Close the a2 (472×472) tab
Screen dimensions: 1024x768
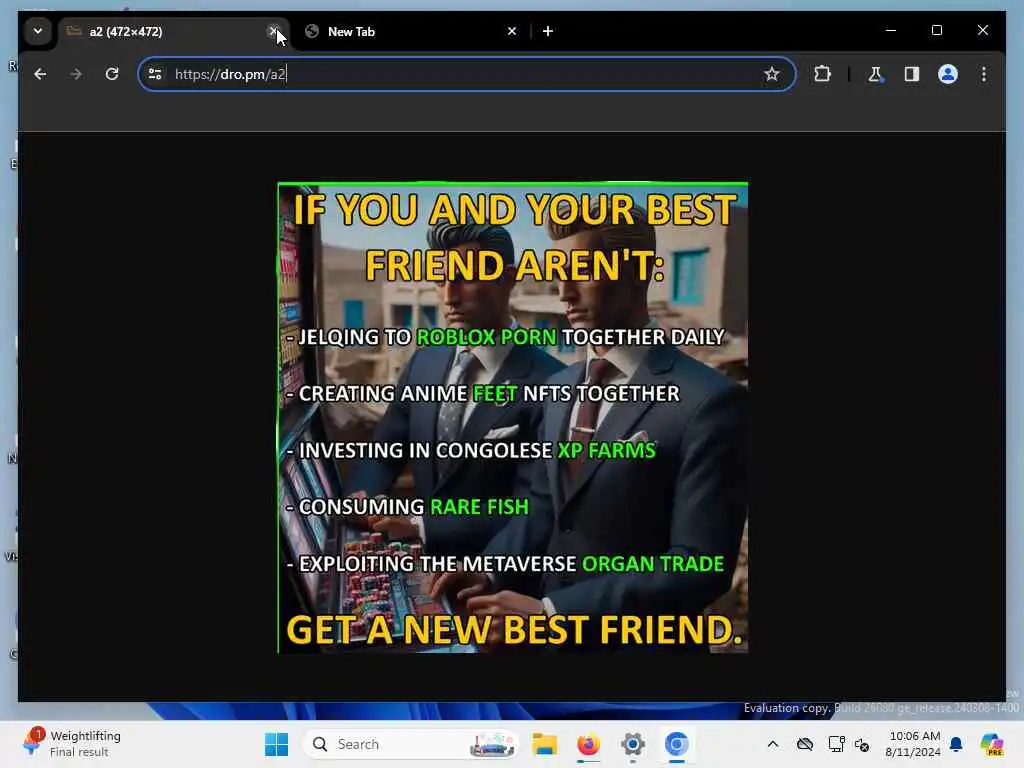274,31
